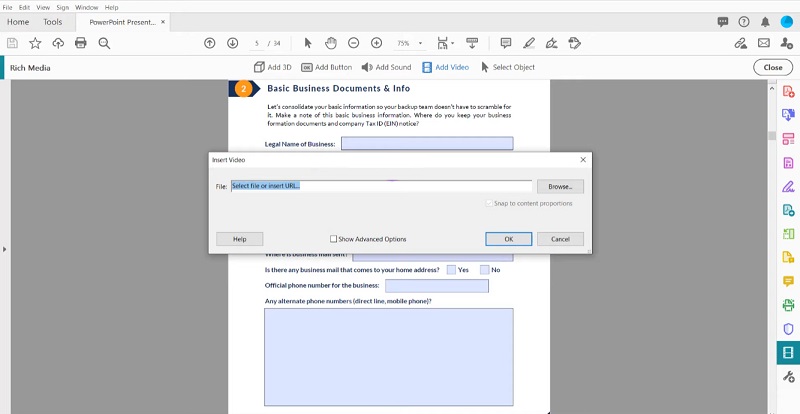Expand the left navigation pane arrow
The width and height of the screenshot is (800, 414).
[5, 249]
